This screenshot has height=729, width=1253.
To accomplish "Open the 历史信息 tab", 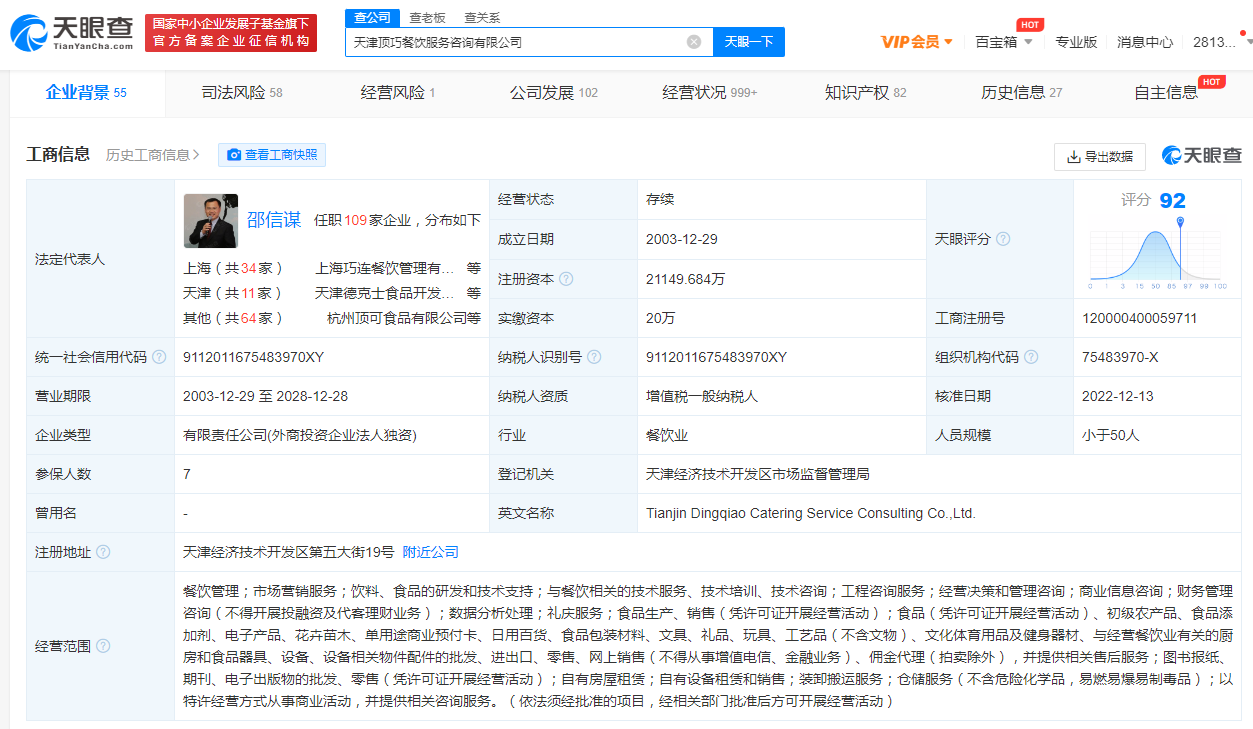I will (1022, 93).
